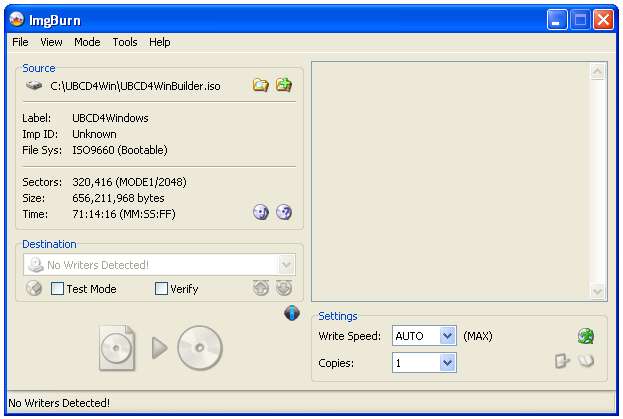Open the View menu
623x419 pixels.
[x=51, y=42]
